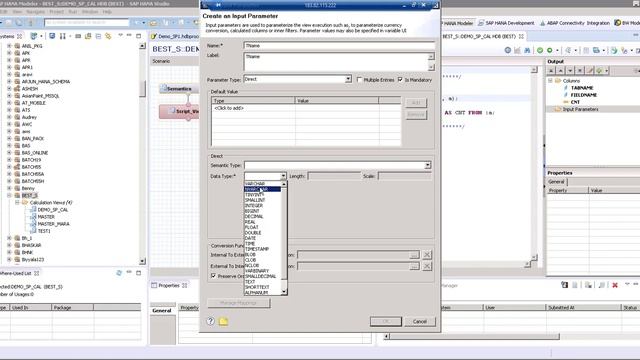Screen dimensions: 640x360
Task: Browse for Internal To External conversion function
Action: pyautogui.click(x=414, y=255)
